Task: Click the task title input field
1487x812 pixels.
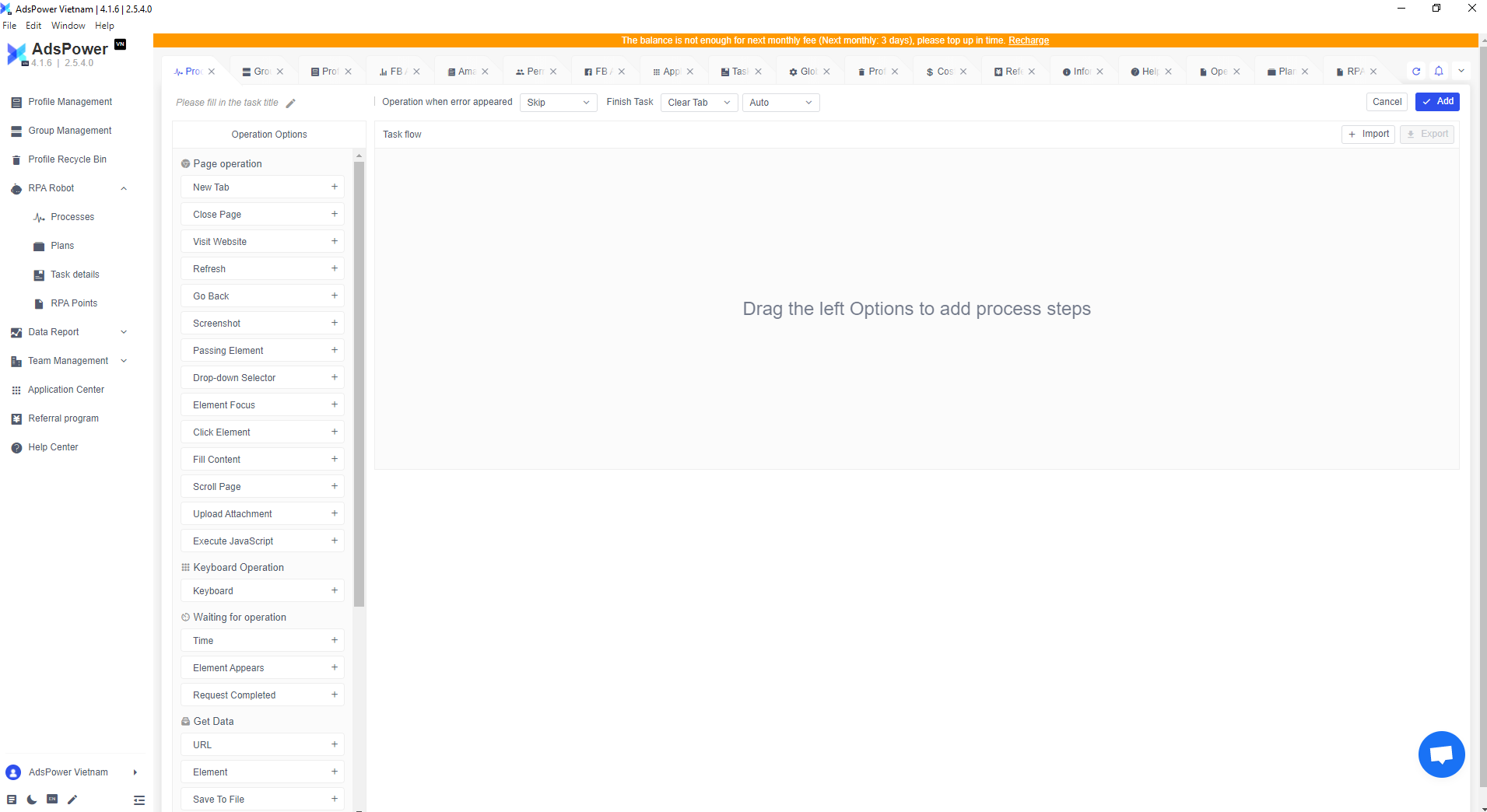Action: tap(226, 102)
